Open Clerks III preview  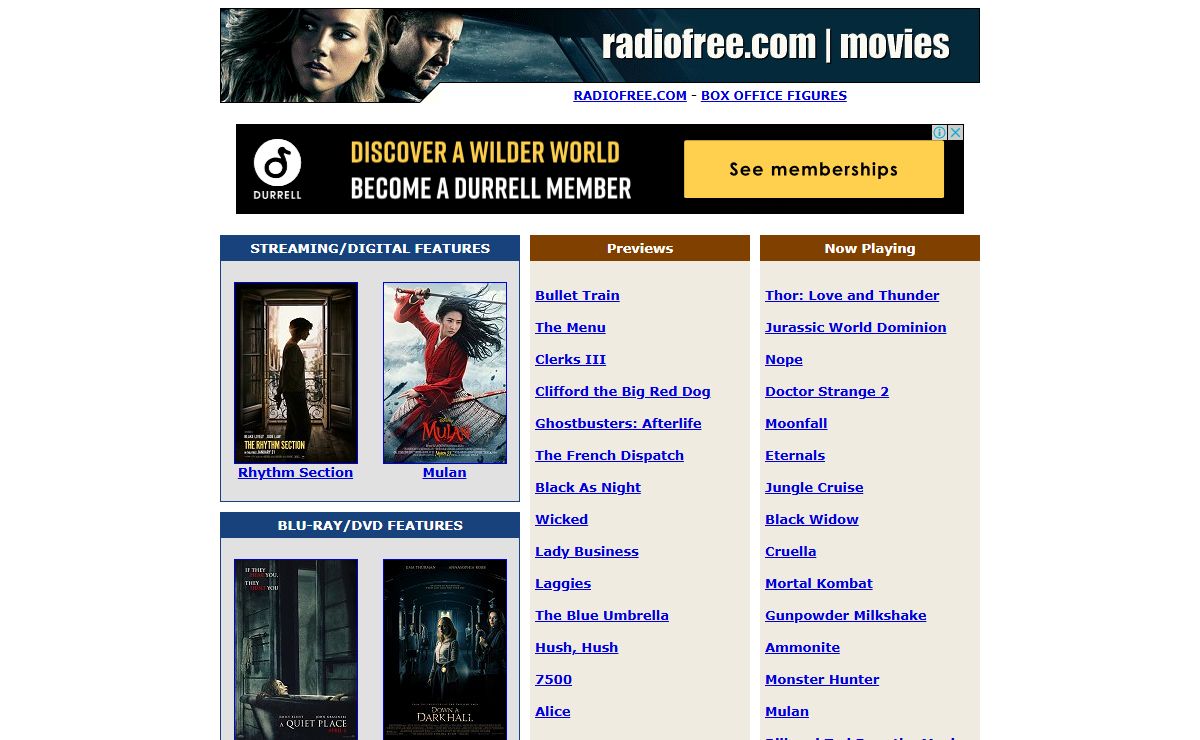coord(570,359)
